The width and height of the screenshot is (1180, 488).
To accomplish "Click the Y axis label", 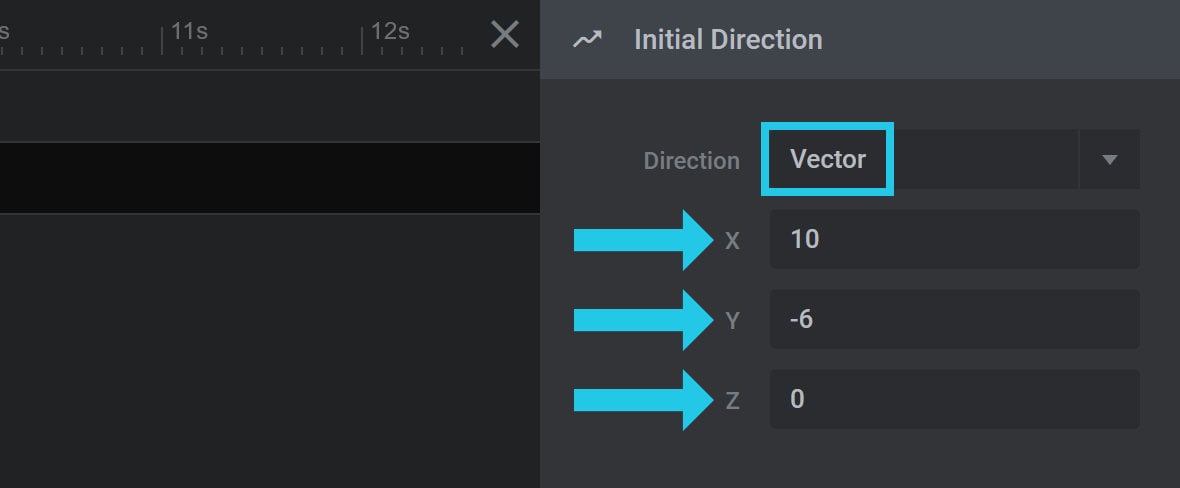I will click(x=732, y=322).
